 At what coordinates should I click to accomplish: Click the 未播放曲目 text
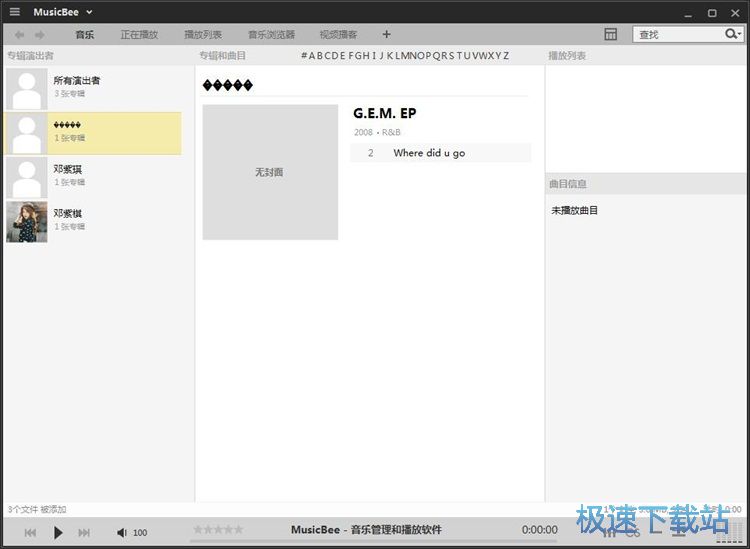click(574, 210)
